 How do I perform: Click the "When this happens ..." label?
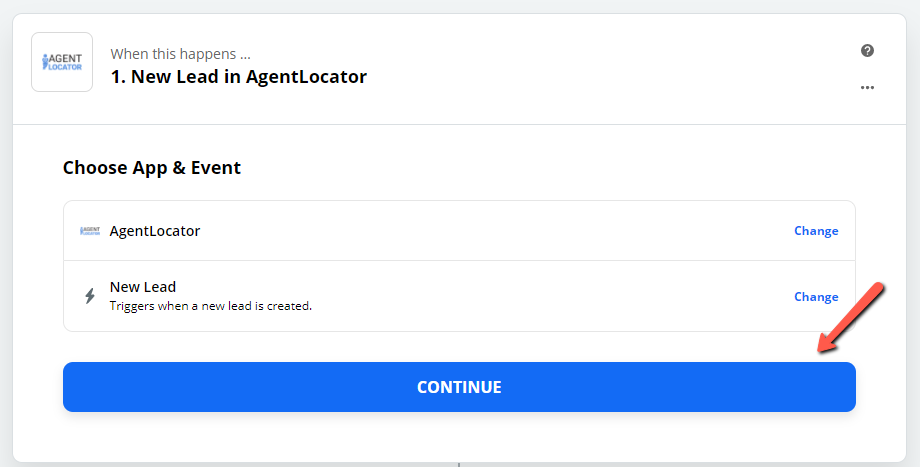pos(180,54)
